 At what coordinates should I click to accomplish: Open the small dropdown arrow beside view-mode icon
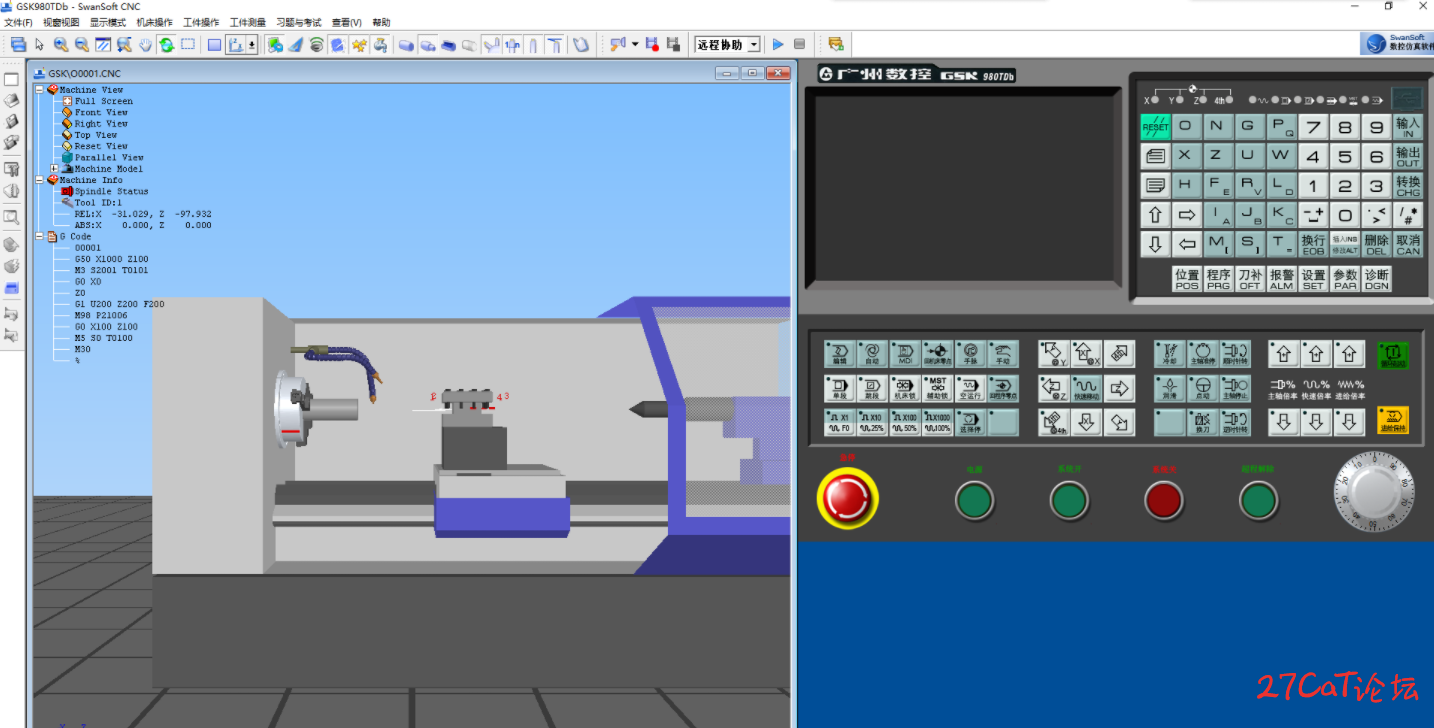tap(252, 44)
